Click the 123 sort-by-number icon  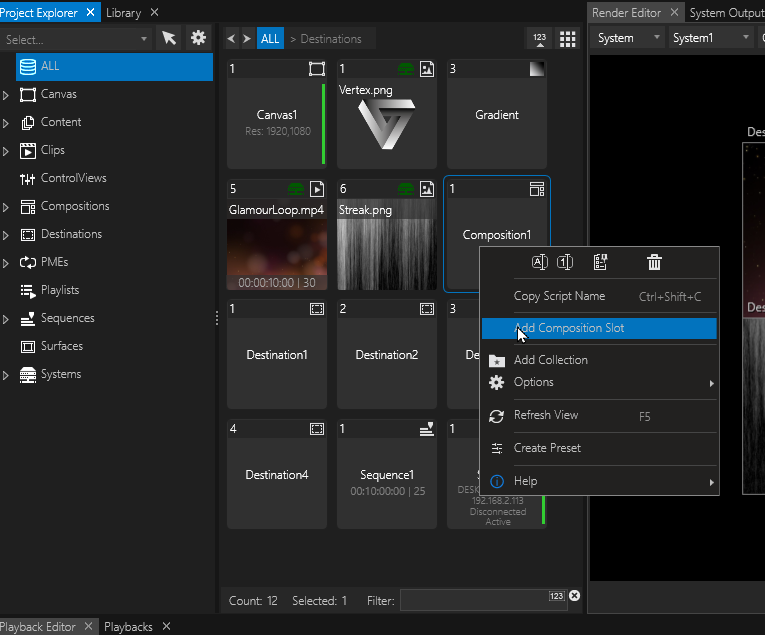click(x=540, y=39)
